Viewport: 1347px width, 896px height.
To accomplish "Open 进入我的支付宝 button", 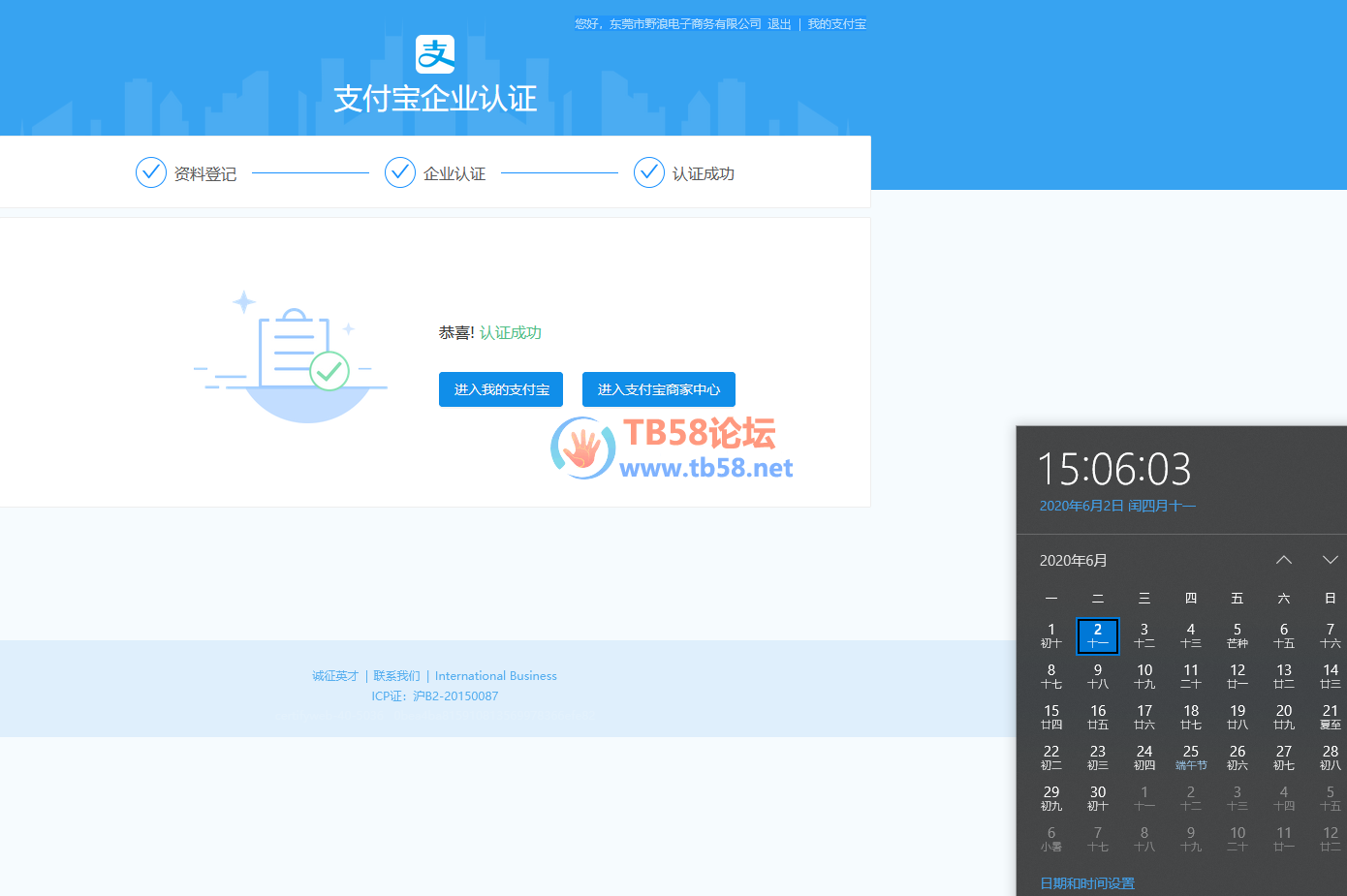I will pyautogui.click(x=501, y=389).
